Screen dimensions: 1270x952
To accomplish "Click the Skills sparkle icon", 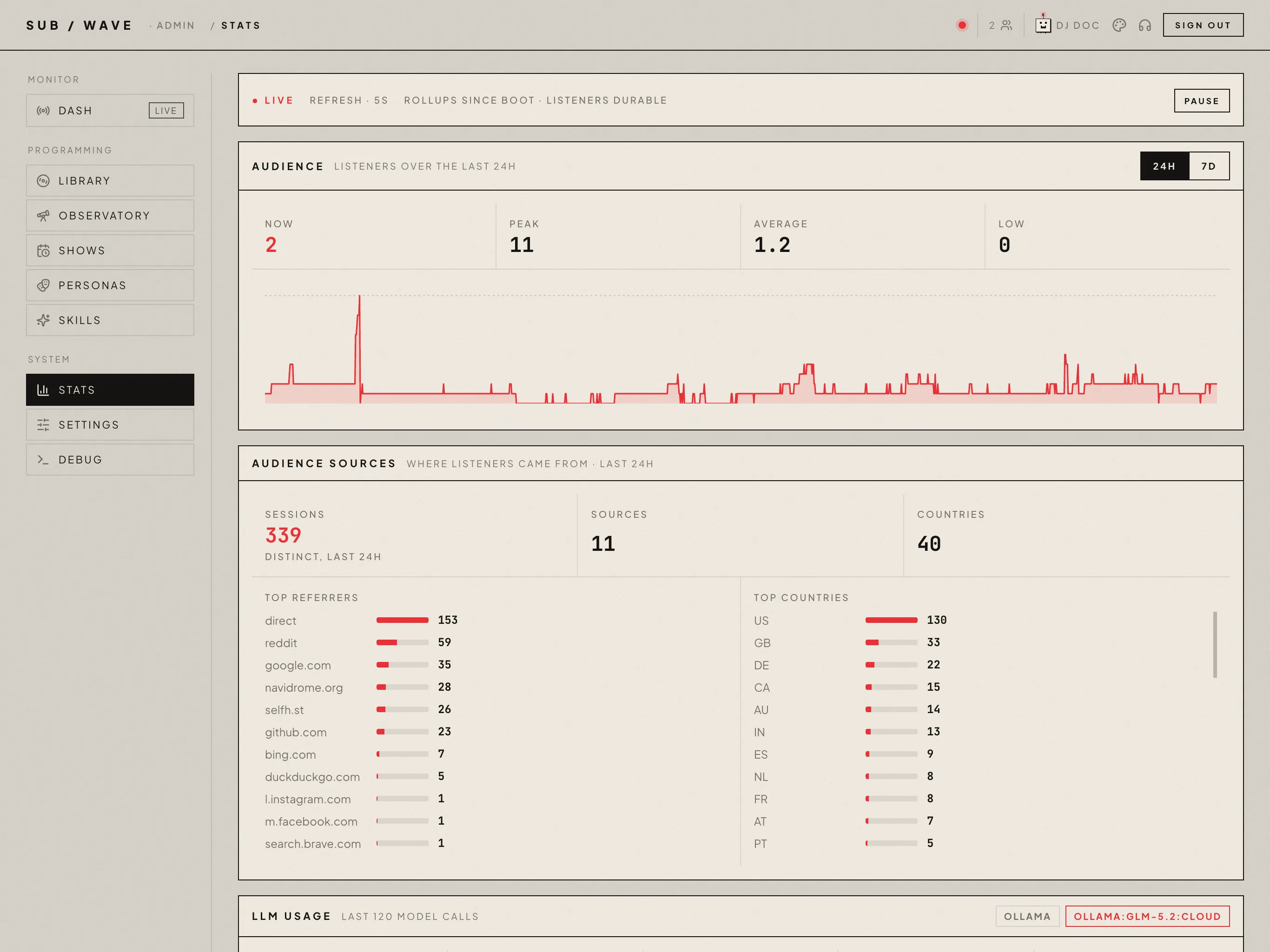I will pyautogui.click(x=43, y=320).
